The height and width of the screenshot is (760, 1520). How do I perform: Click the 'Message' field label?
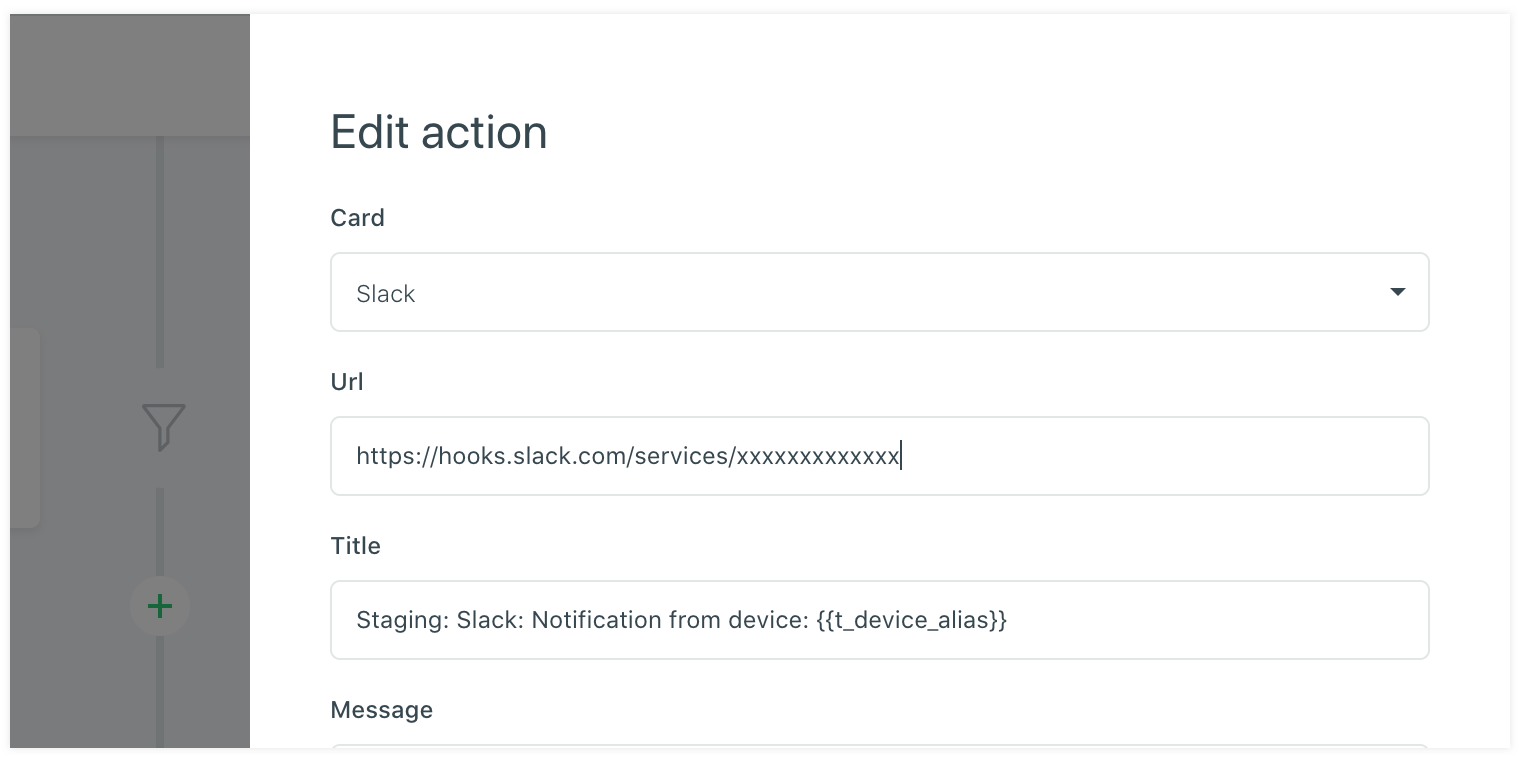(381, 710)
